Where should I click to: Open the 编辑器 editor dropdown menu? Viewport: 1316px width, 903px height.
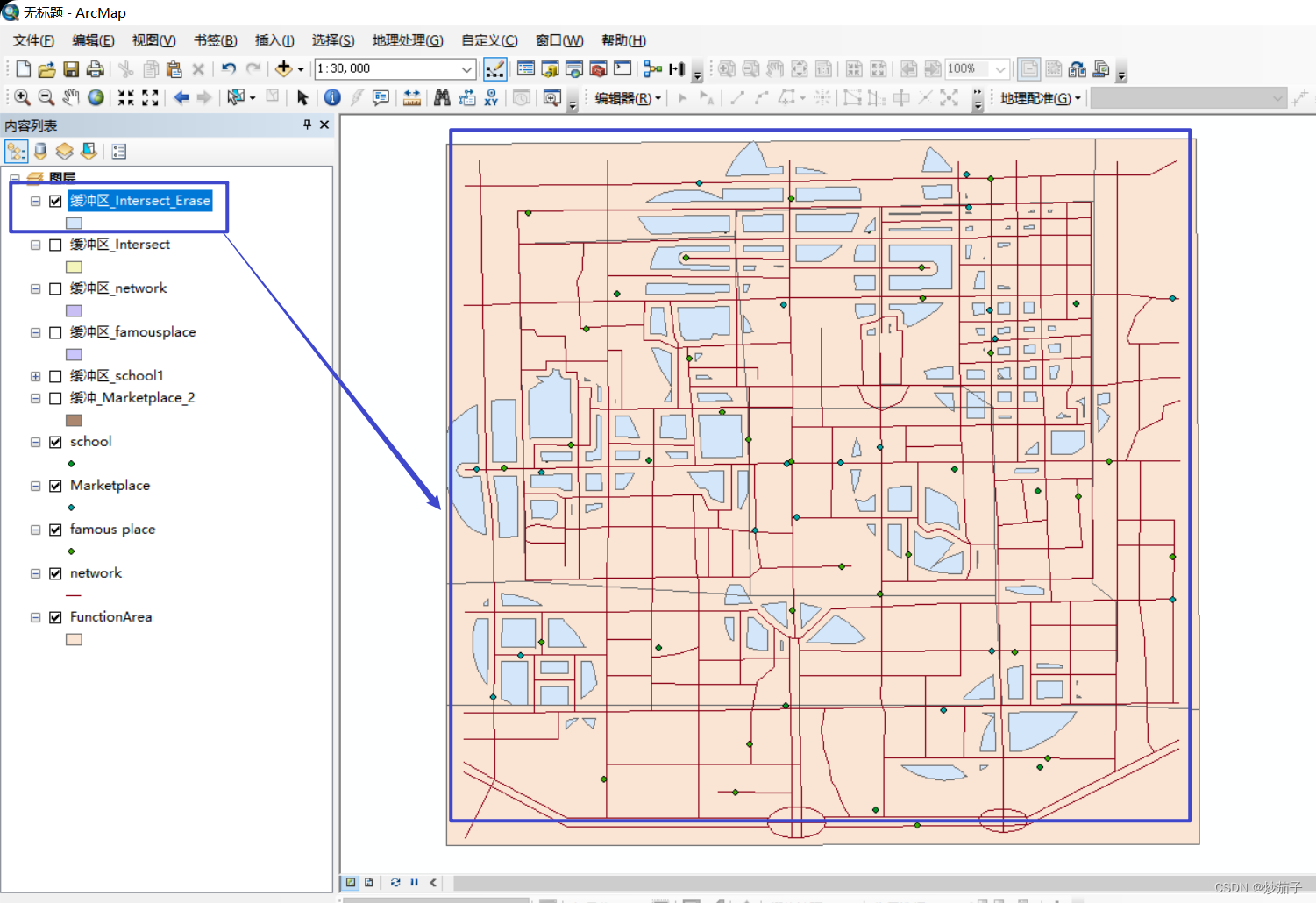[x=627, y=98]
